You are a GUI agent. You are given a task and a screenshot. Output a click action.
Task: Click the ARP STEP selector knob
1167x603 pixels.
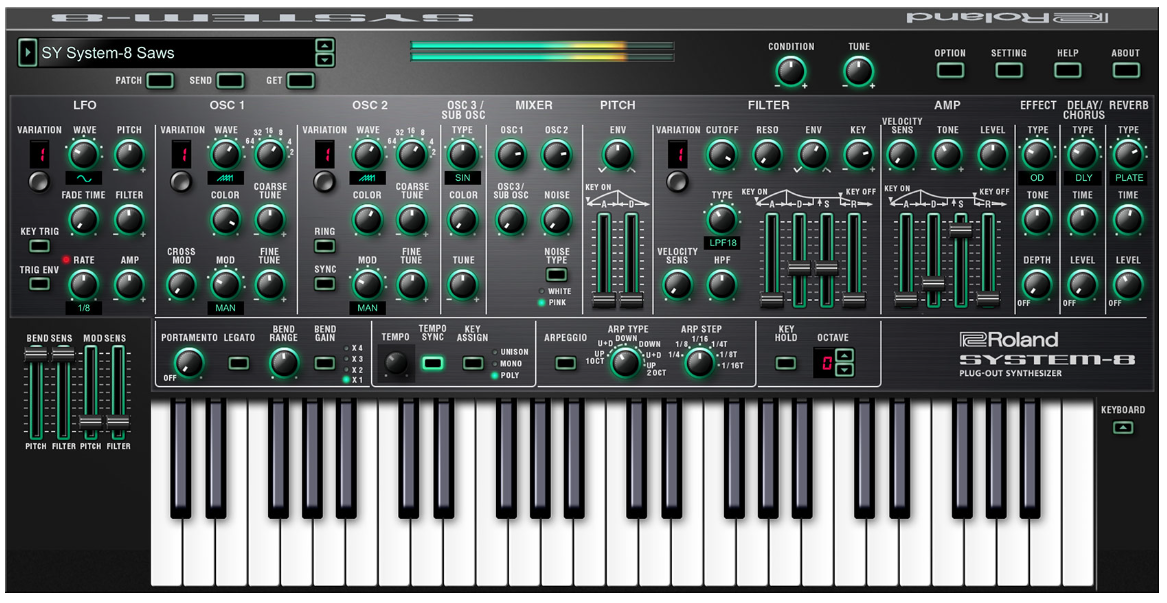(x=699, y=363)
